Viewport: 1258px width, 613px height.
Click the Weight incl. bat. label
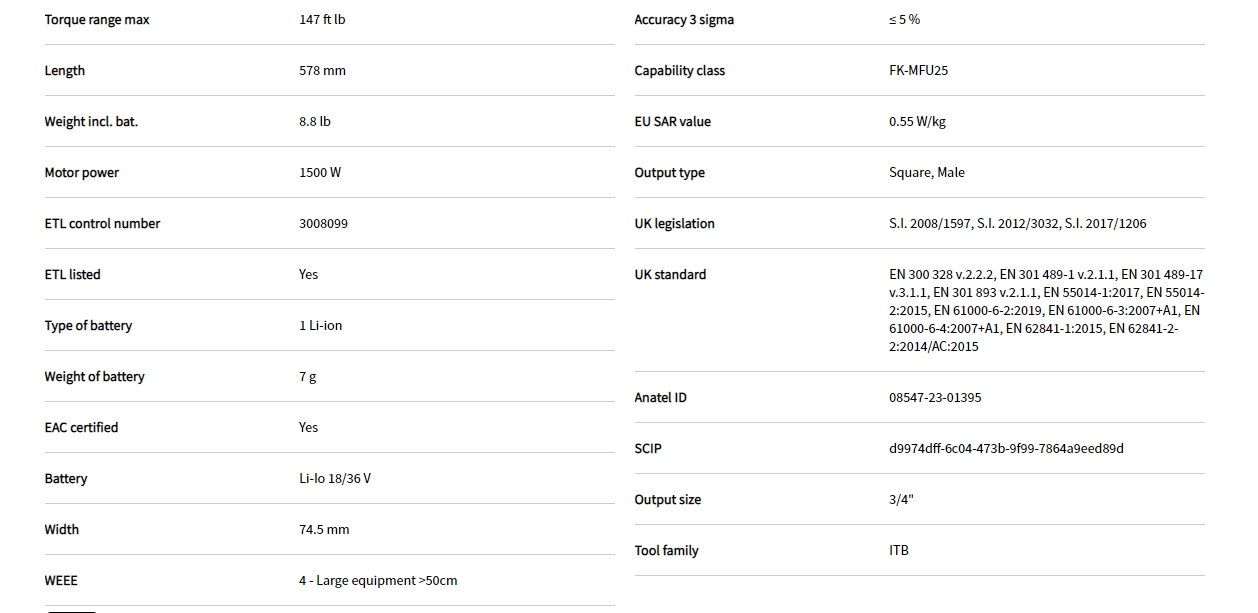pyautogui.click(x=91, y=122)
